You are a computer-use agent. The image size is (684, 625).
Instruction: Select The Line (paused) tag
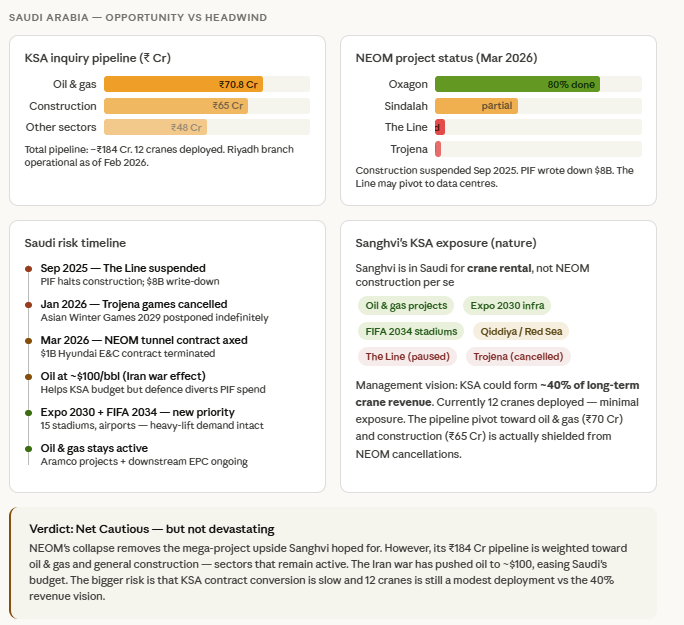[x=407, y=357]
